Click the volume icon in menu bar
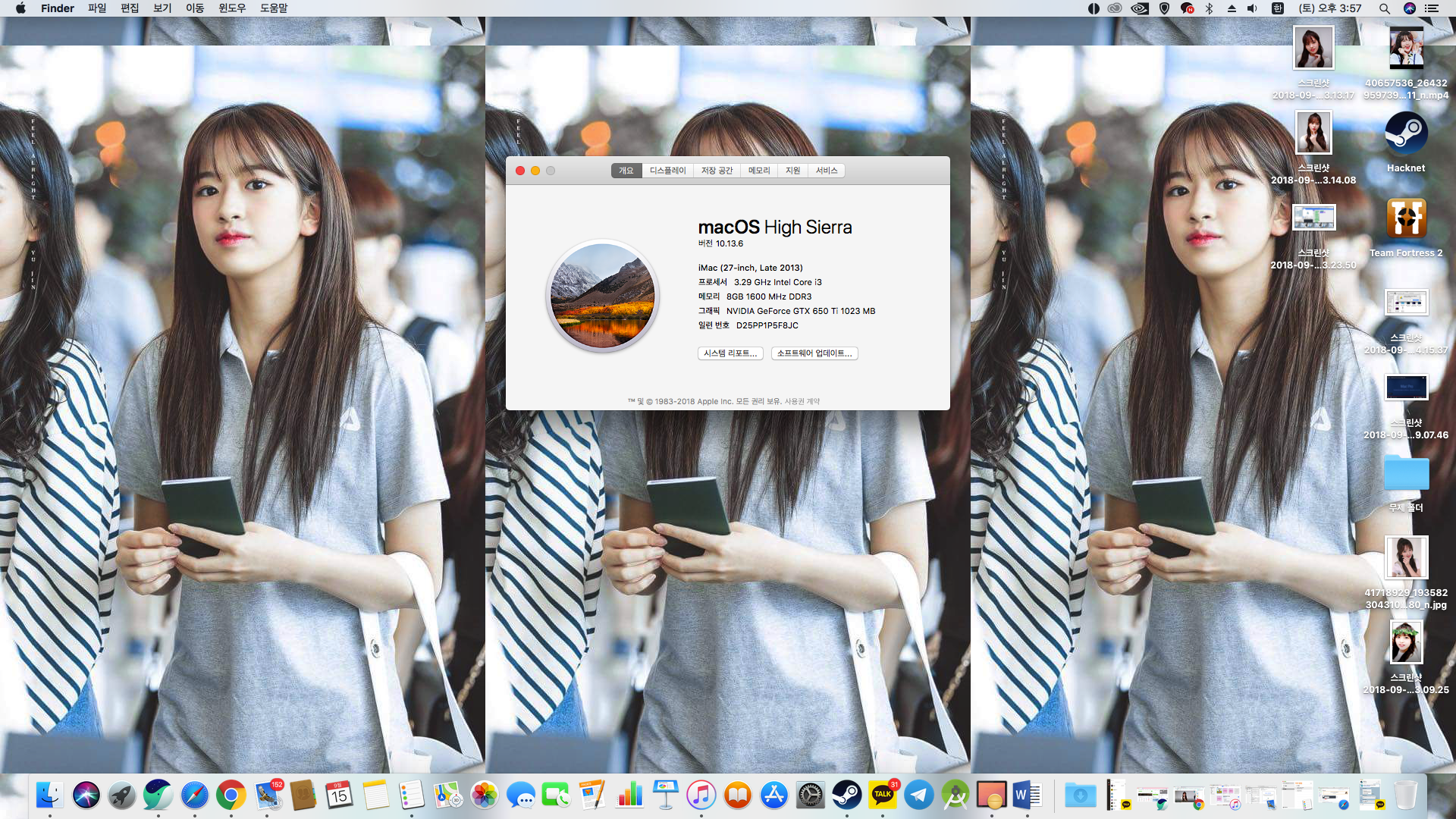This screenshot has height=819, width=1456. coord(1253,8)
